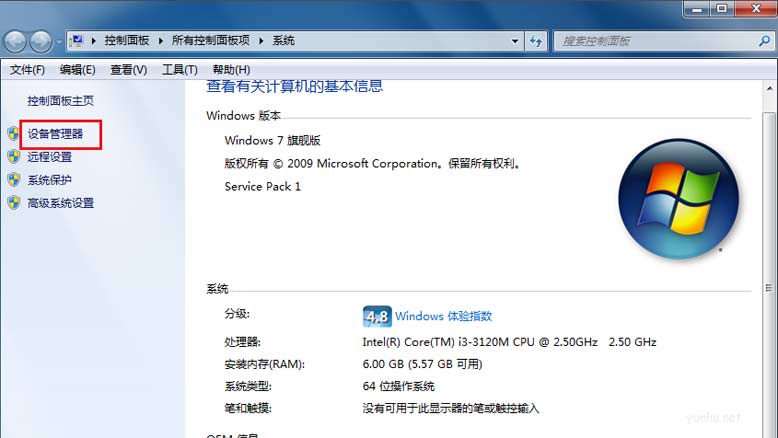The width and height of the screenshot is (778, 438).
Task: Open the 工具(T) menu
Action: 180,70
